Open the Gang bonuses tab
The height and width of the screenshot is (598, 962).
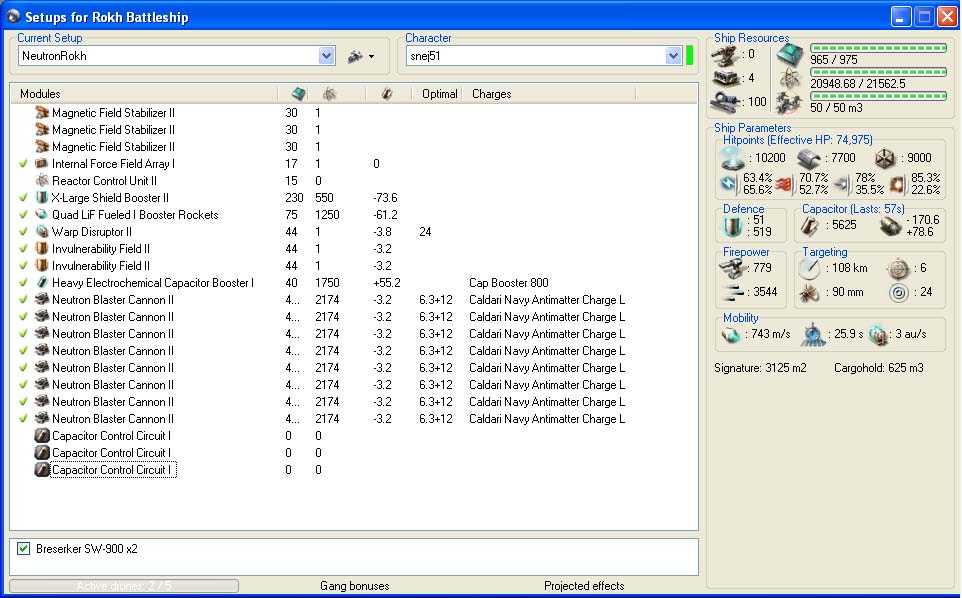355,586
